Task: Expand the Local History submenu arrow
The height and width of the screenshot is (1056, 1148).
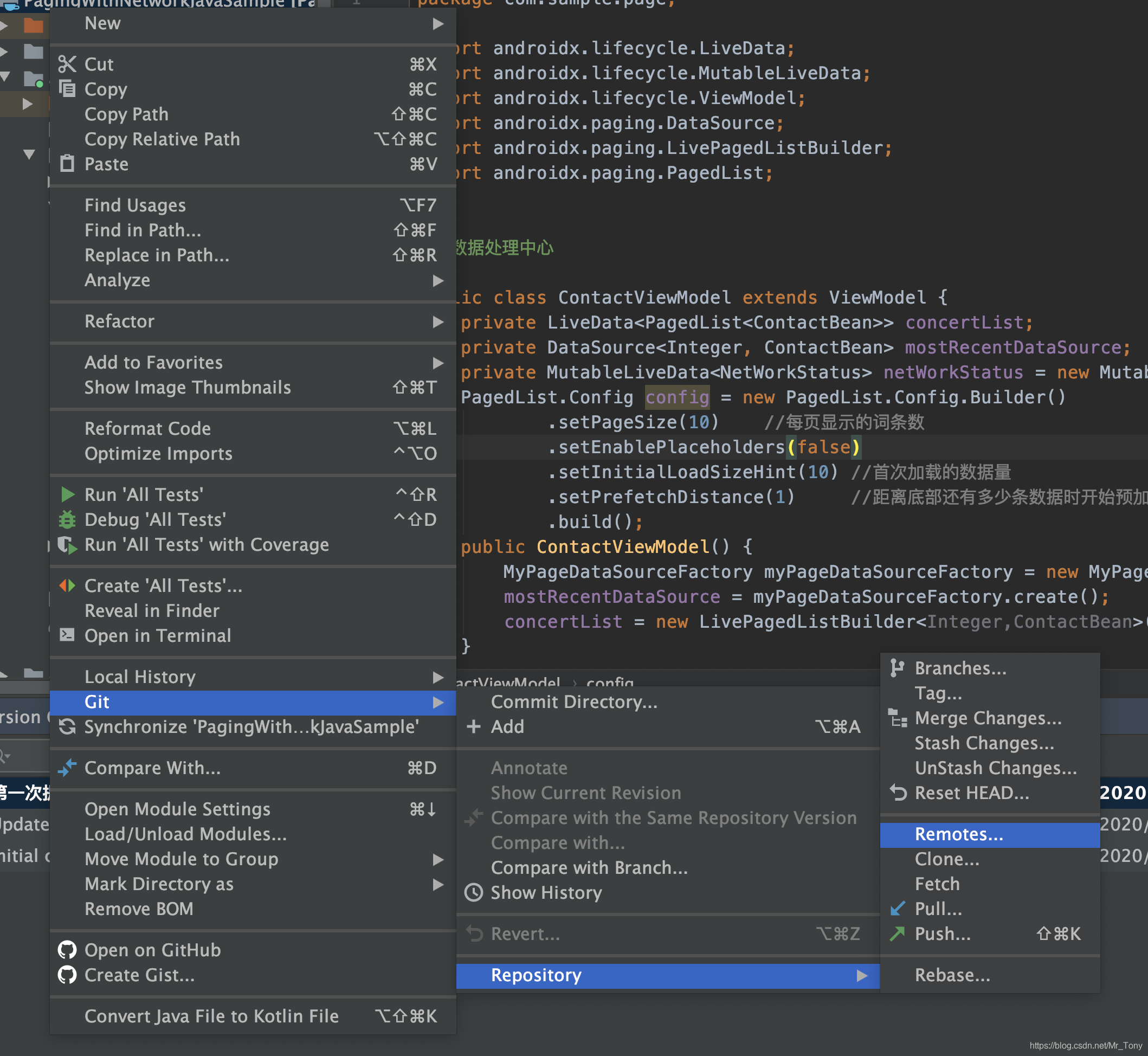Action: pyautogui.click(x=438, y=677)
